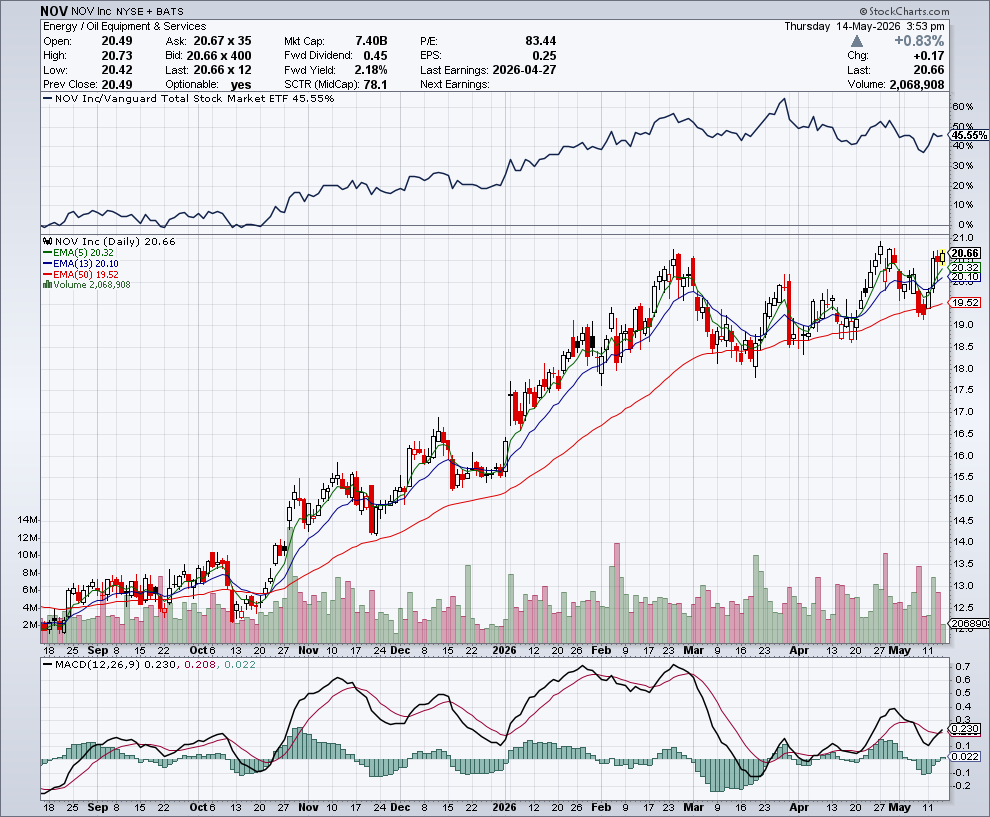Viewport: 990px width, 817px height.
Task: Click the Ask quote 20.67 x 35
Action: (222, 41)
